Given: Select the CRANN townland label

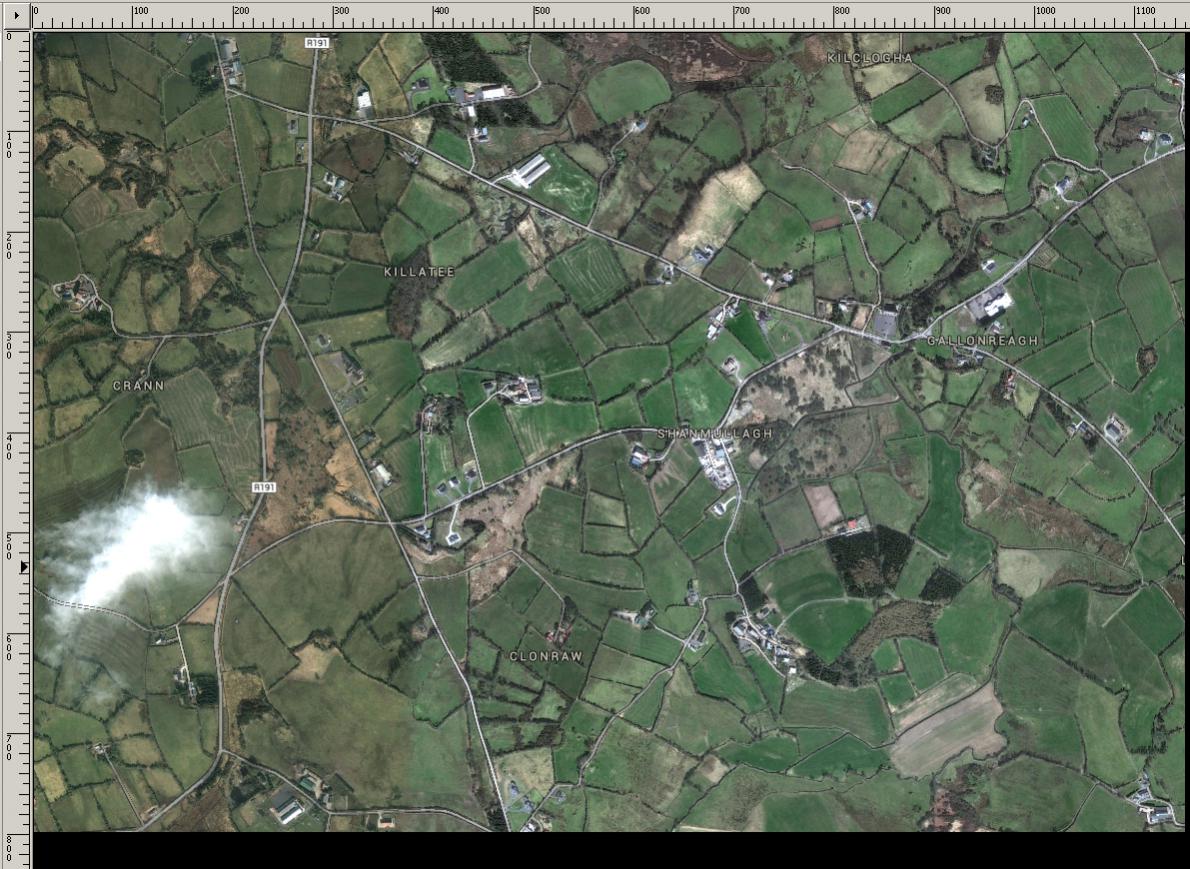Looking at the screenshot, I should [x=138, y=385].
